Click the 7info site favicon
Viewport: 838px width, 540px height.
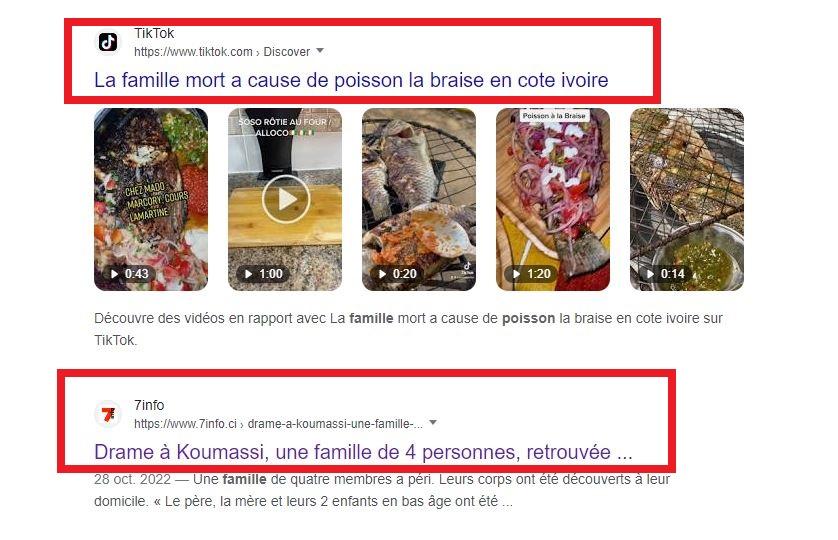108,414
